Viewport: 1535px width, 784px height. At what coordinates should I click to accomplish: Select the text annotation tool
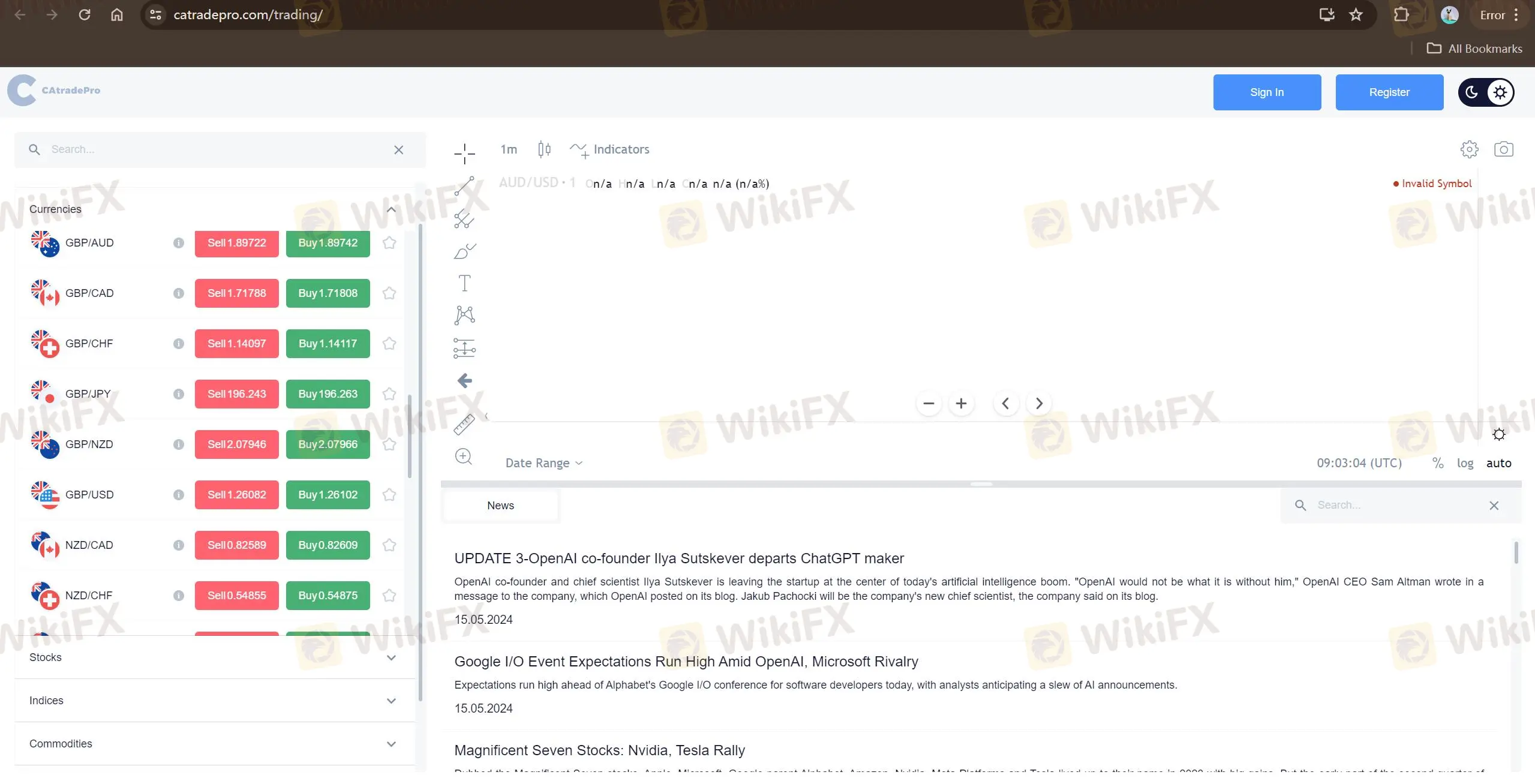click(464, 283)
